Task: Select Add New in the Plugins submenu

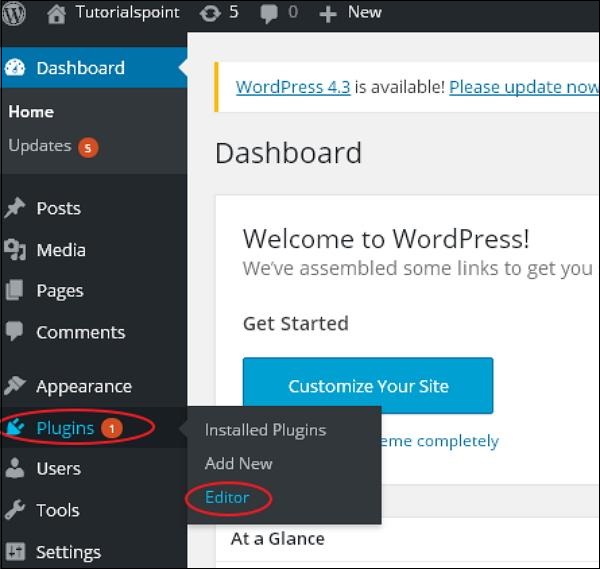Action: tap(239, 463)
